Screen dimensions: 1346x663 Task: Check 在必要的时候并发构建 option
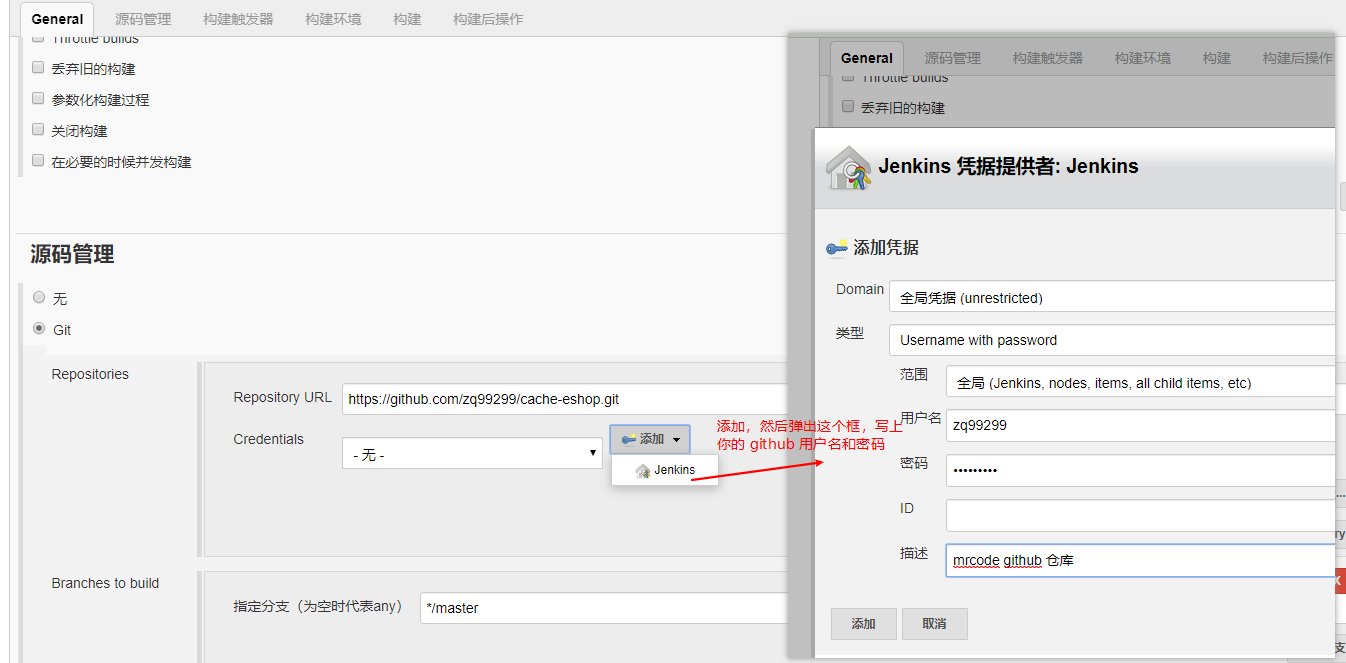[x=38, y=161]
